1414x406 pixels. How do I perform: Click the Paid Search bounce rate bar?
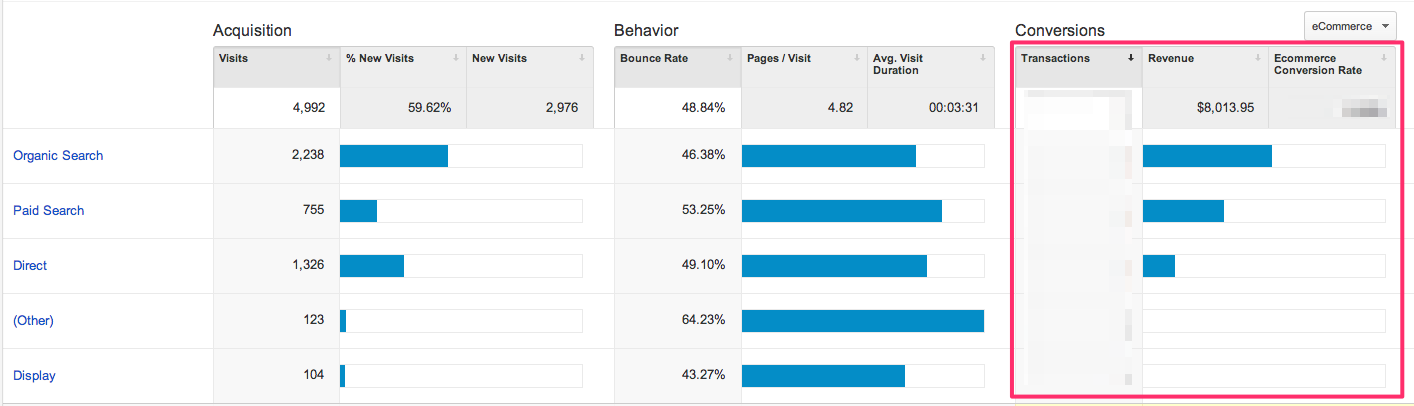[x=841, y=211]
